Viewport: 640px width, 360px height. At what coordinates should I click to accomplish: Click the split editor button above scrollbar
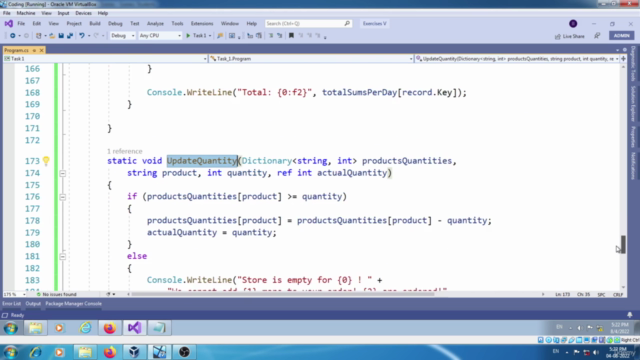tap(623, 59)
